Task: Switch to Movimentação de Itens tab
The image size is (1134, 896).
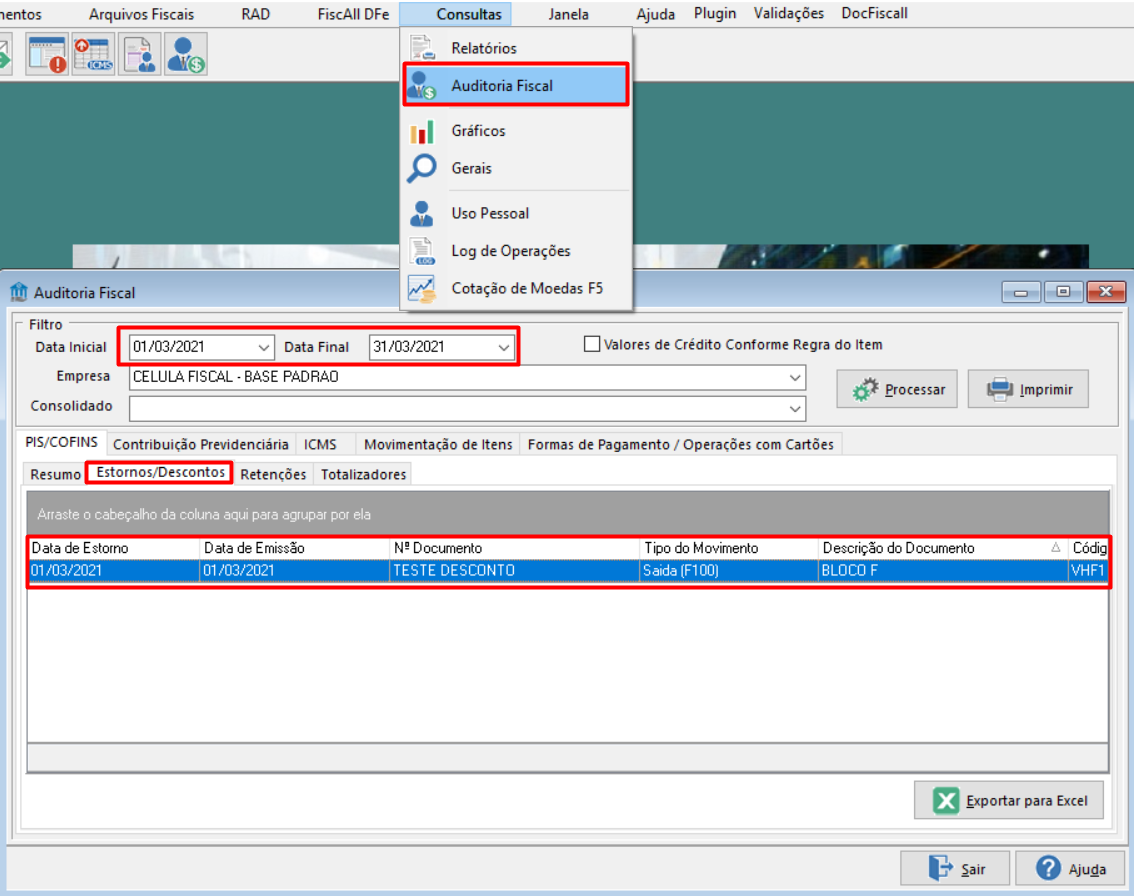Action: click(438, 444)
